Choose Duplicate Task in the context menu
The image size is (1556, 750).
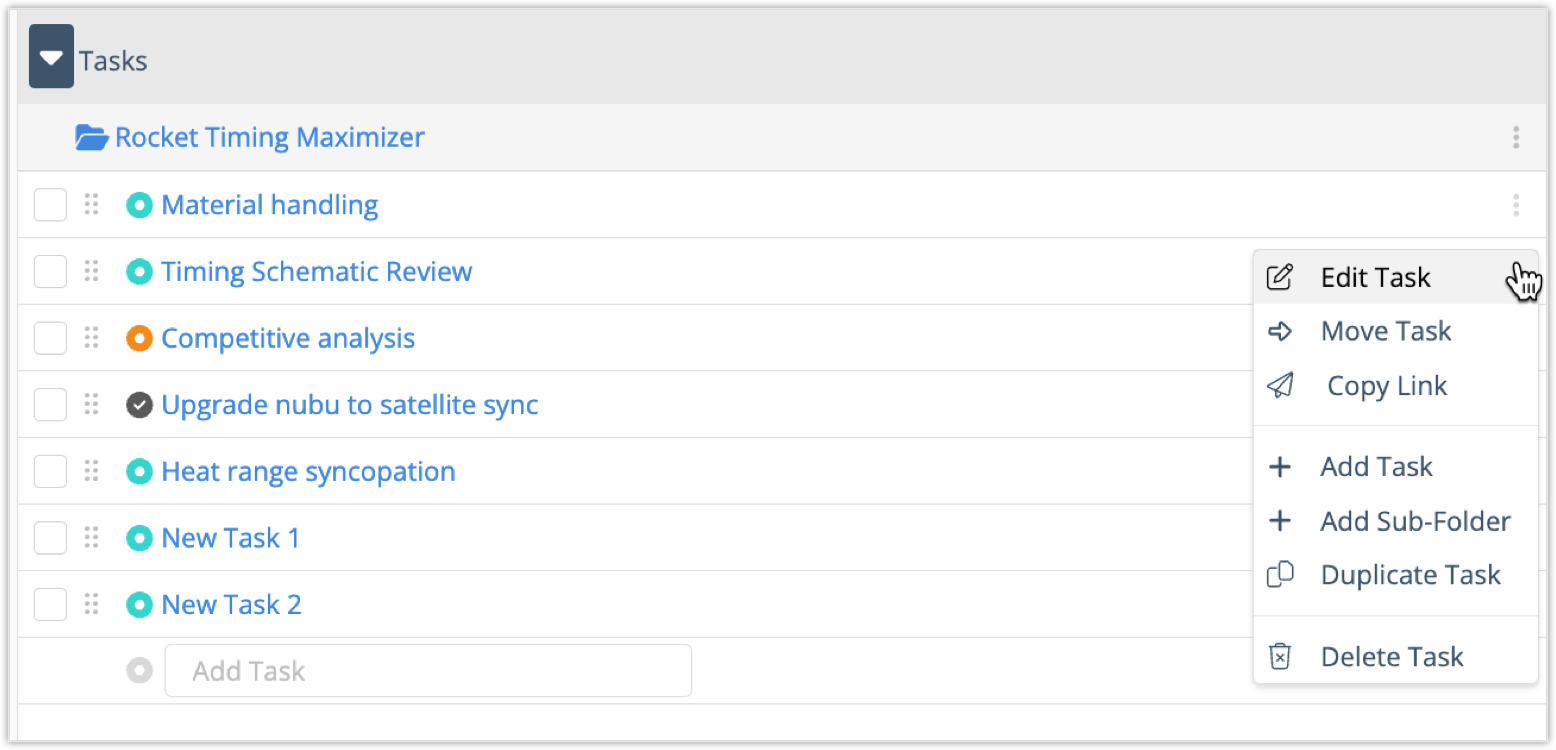(x=1410, y=575)
